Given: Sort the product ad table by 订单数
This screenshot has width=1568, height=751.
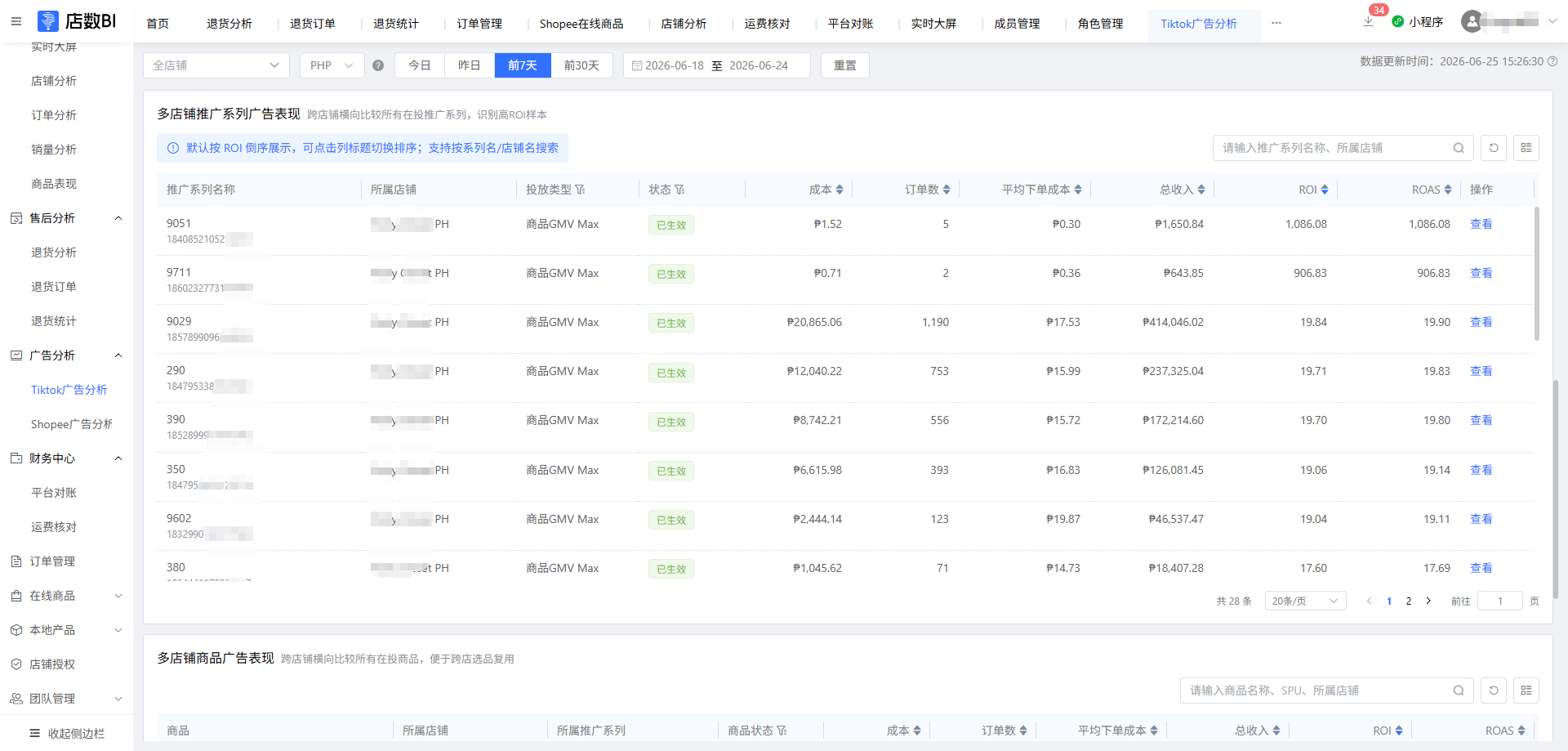Looking at the screenshot, I should (1023, 731).
